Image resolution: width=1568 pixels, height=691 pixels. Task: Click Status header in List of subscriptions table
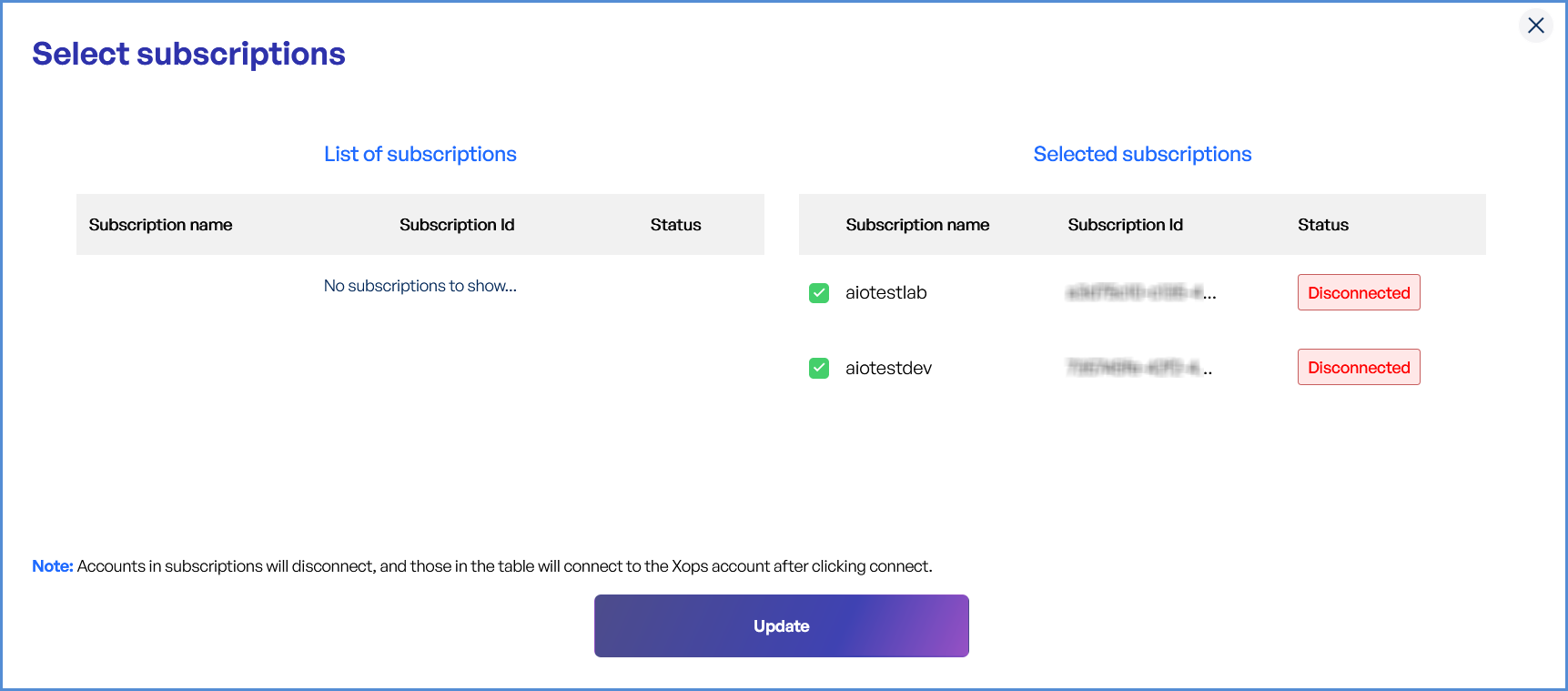(x=675, y=225)
